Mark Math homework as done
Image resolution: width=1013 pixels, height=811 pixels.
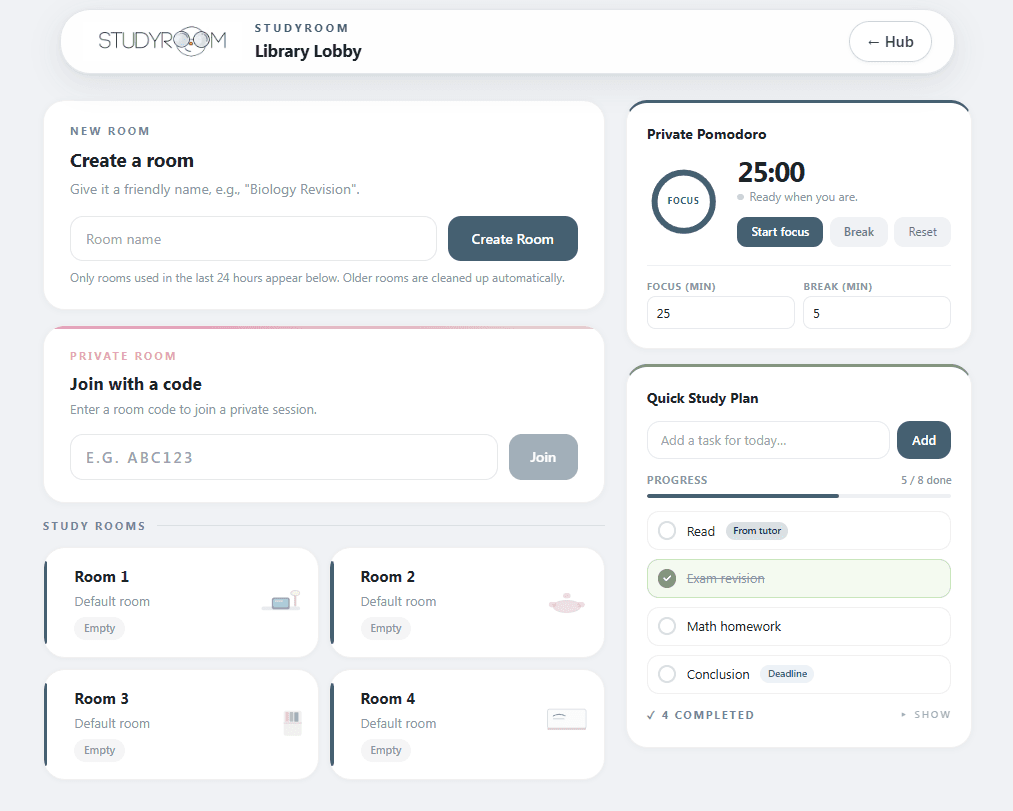click(x=667, y=626)
